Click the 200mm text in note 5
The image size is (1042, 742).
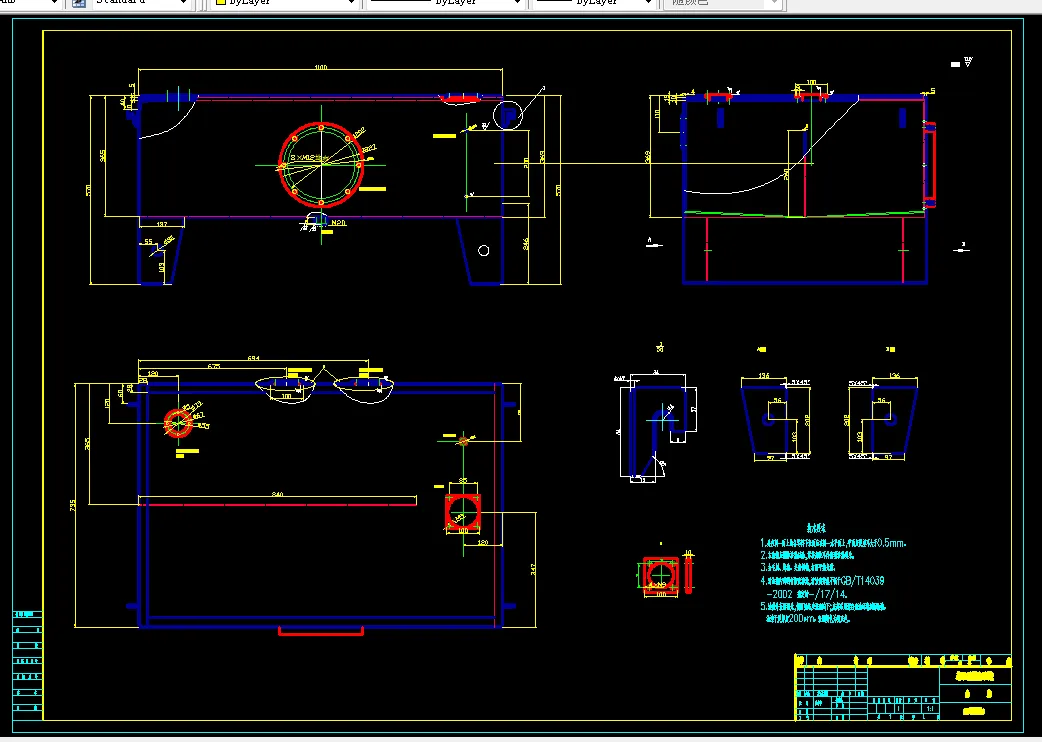(x=802, y=618)
